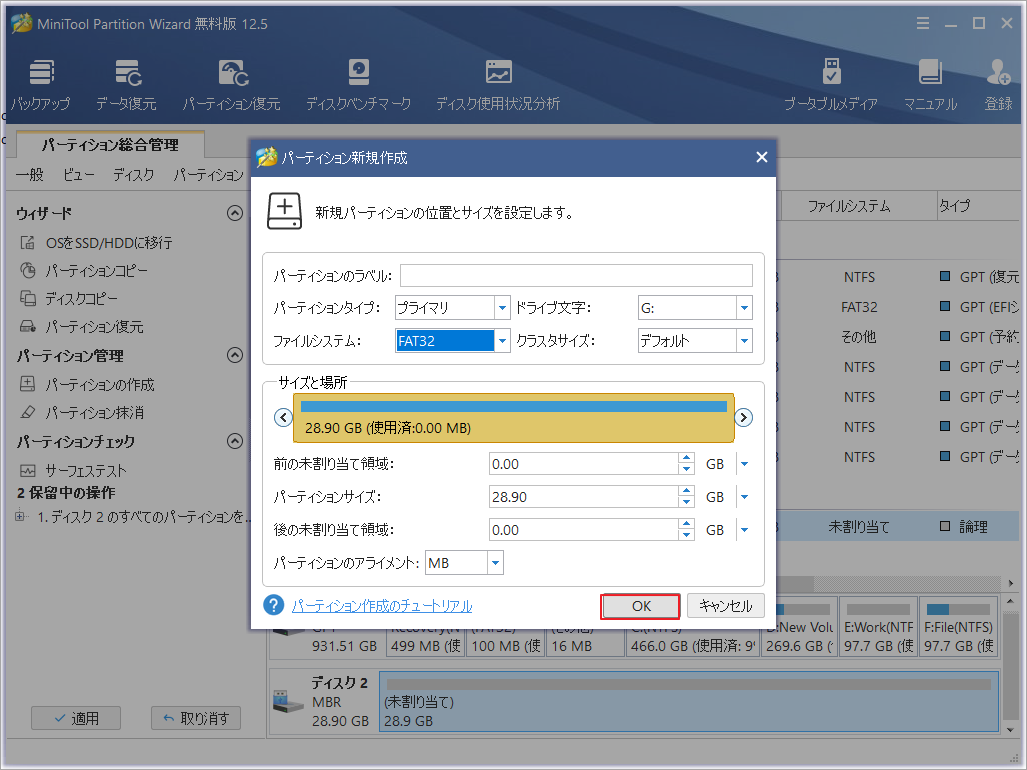
Task: Click the partition size slider right arrow
Action: [x=743, y=417]
